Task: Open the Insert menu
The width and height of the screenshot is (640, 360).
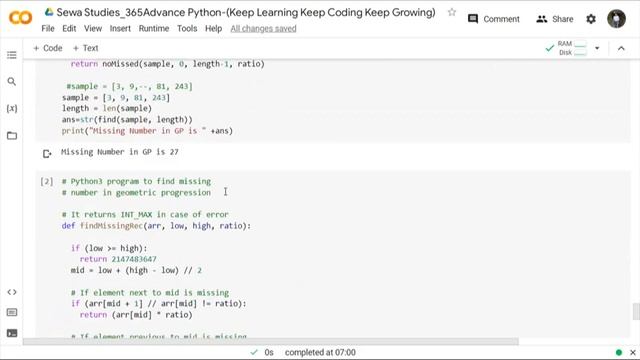Action: [x=120, y=29]
